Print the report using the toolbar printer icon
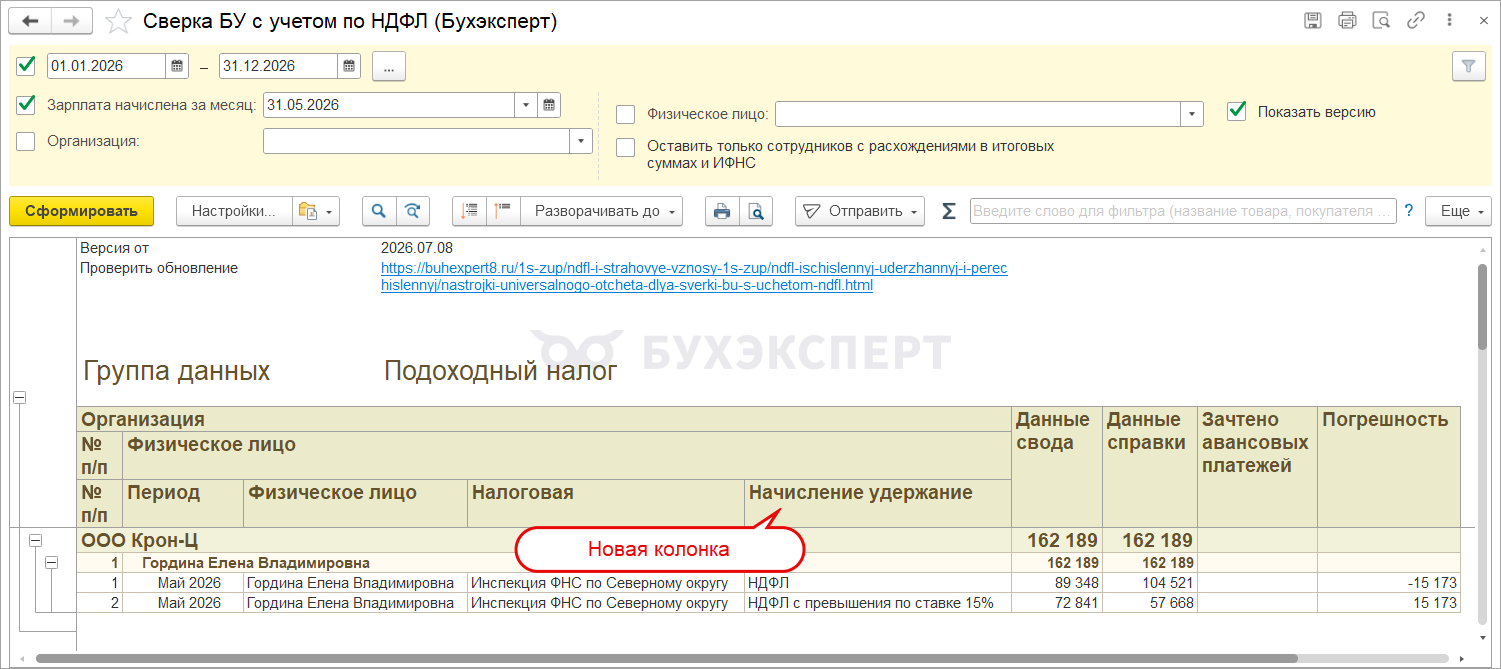The image size is (1501, 669). pyautogui.click(x=722, y=211)
